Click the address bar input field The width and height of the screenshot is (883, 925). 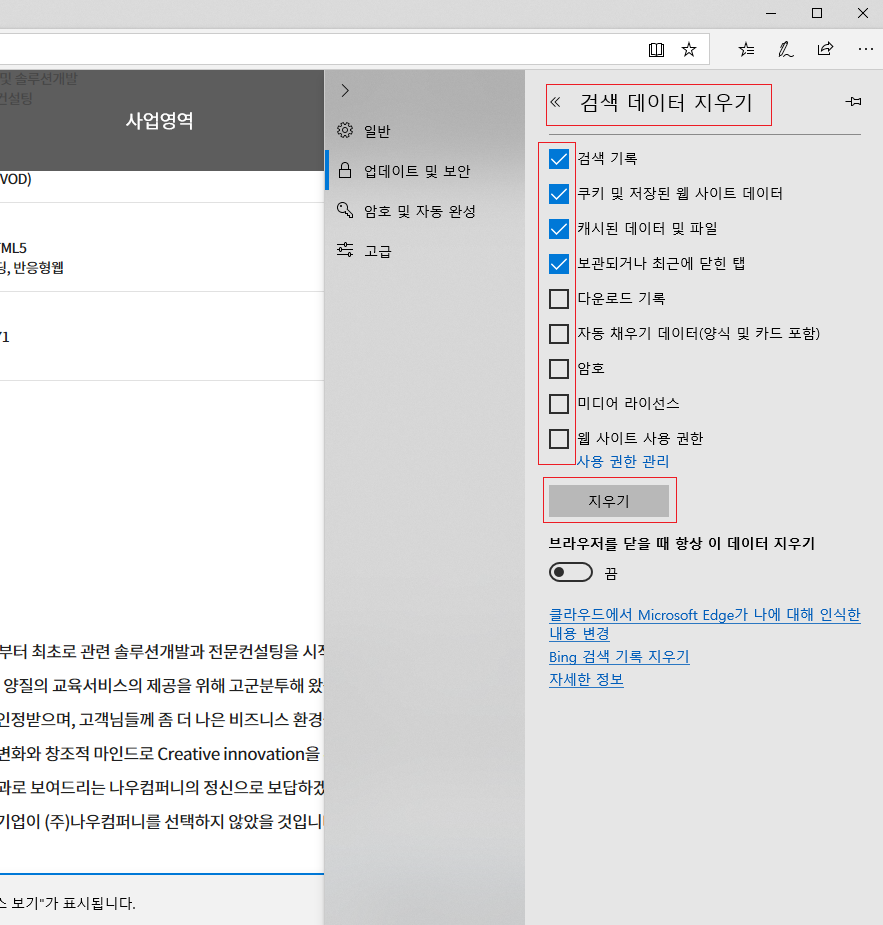click(x=320, y=49)
